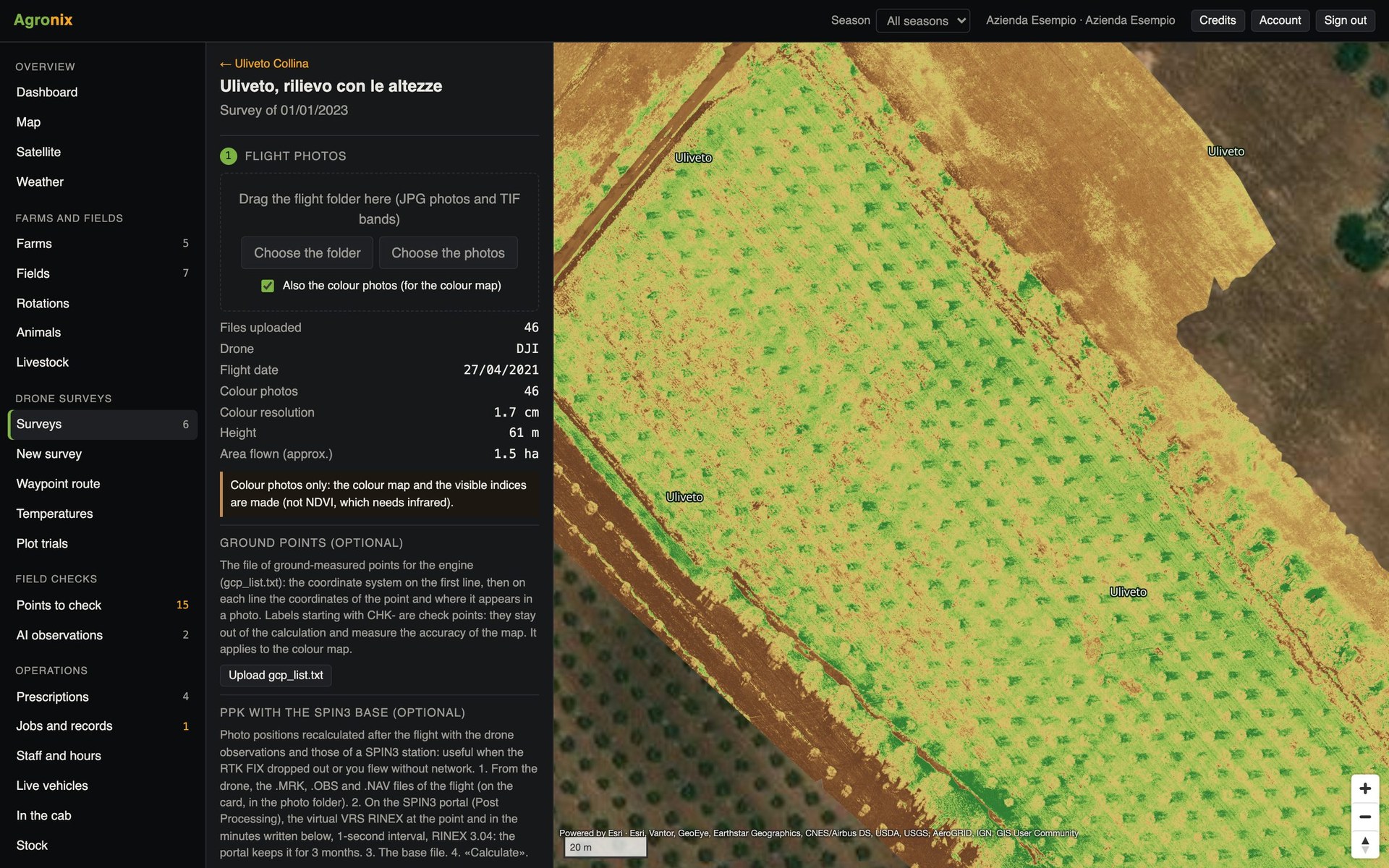Click the Agronix logo
1389x868 pixels.
pyautogui.click(x=43, y=20)
